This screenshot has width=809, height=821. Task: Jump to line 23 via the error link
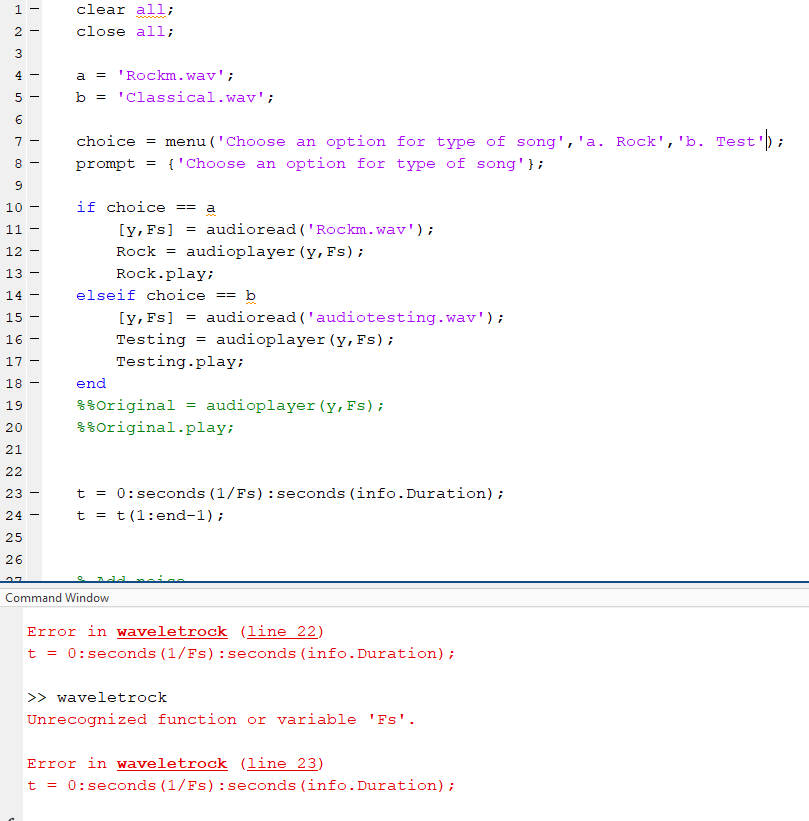pyautogui.click(x=282, y=763)
